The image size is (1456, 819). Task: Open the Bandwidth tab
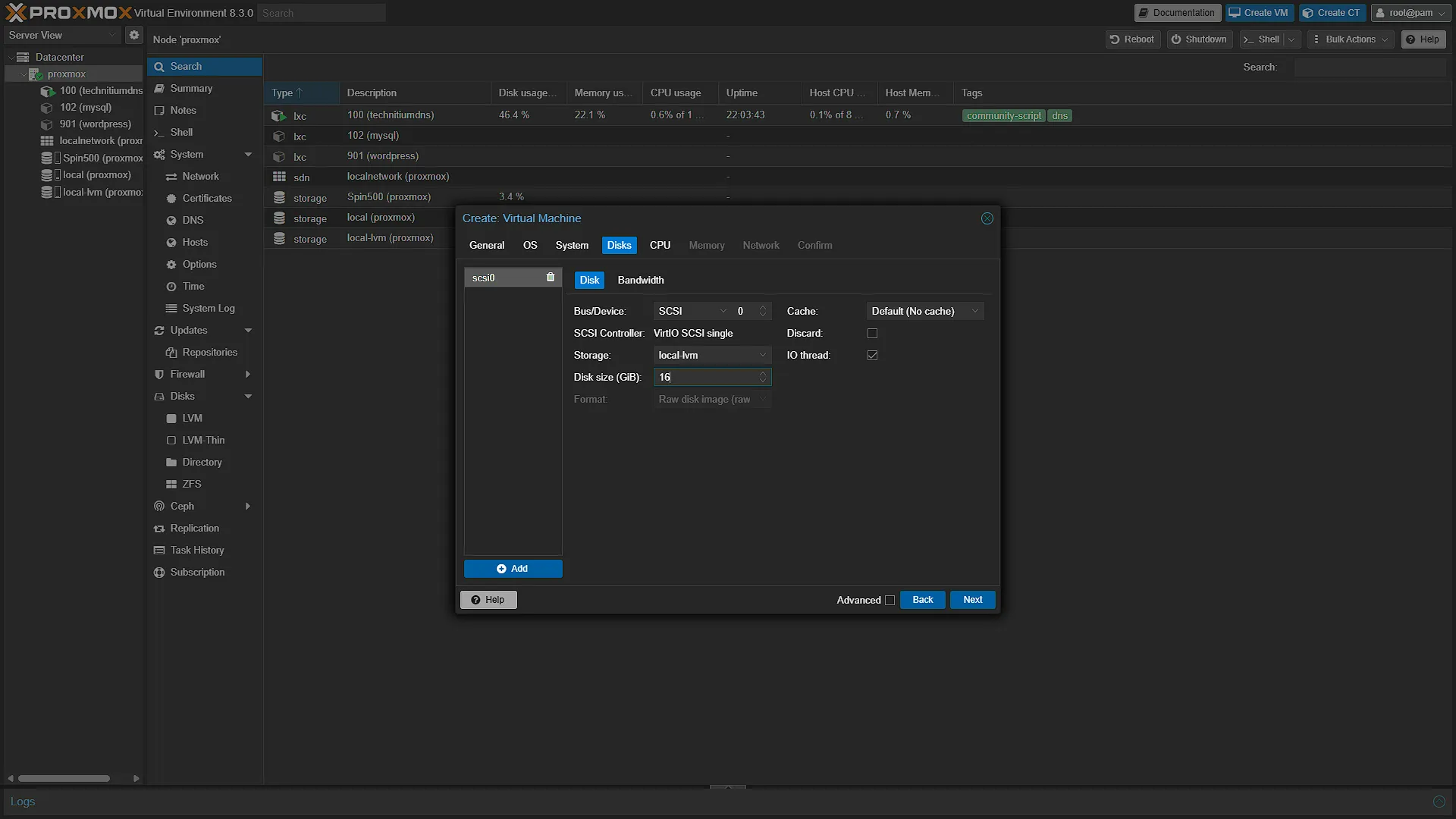point(641,280)
